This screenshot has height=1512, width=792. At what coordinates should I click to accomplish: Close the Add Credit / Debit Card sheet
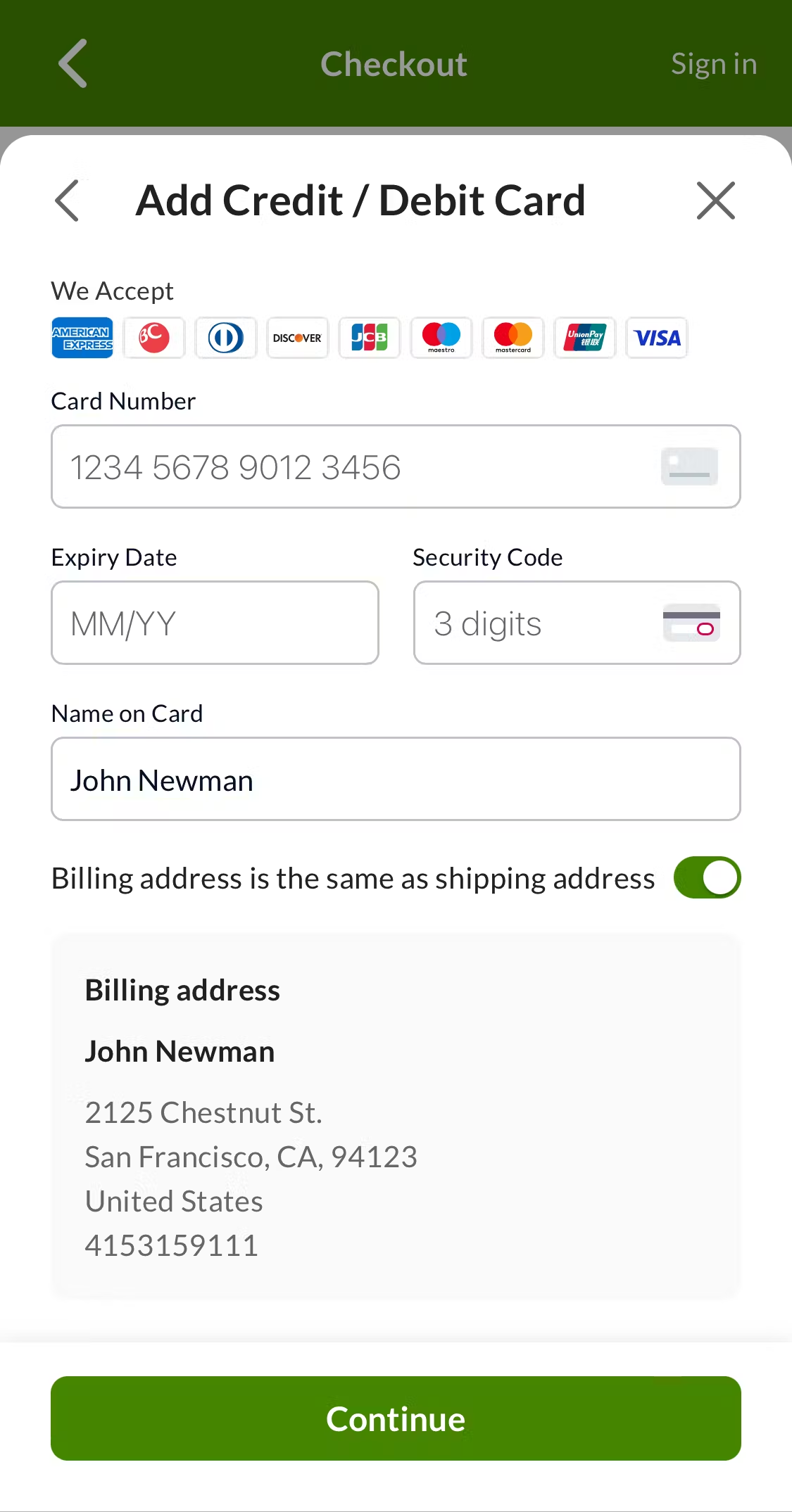(x=715, y=201)
